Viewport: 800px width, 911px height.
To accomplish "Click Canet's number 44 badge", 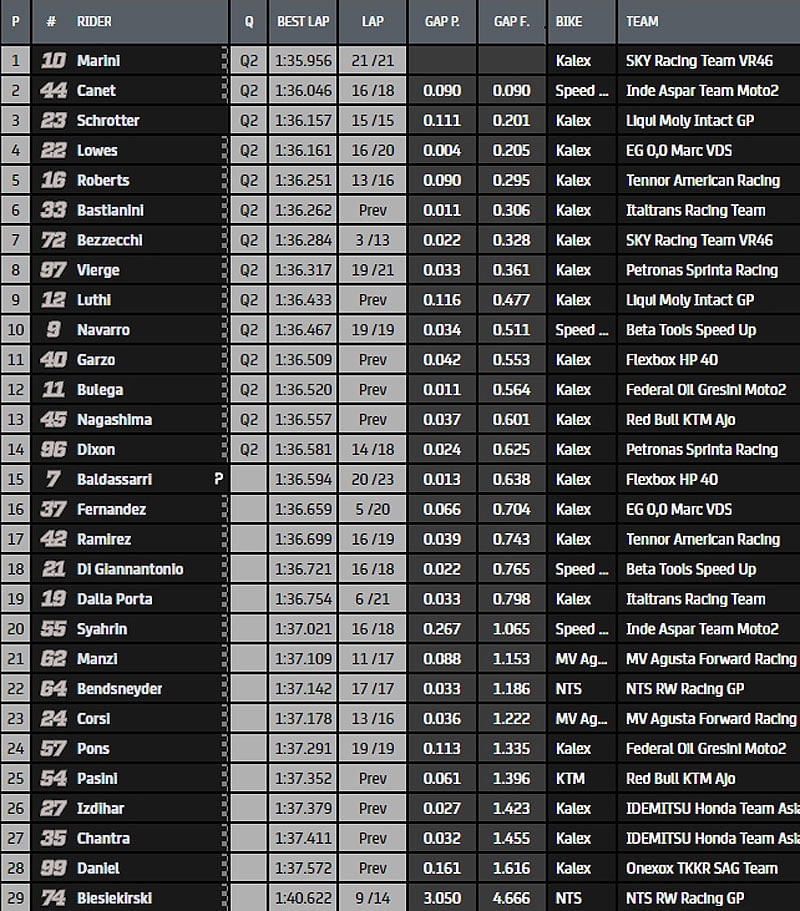I will 53,91.
